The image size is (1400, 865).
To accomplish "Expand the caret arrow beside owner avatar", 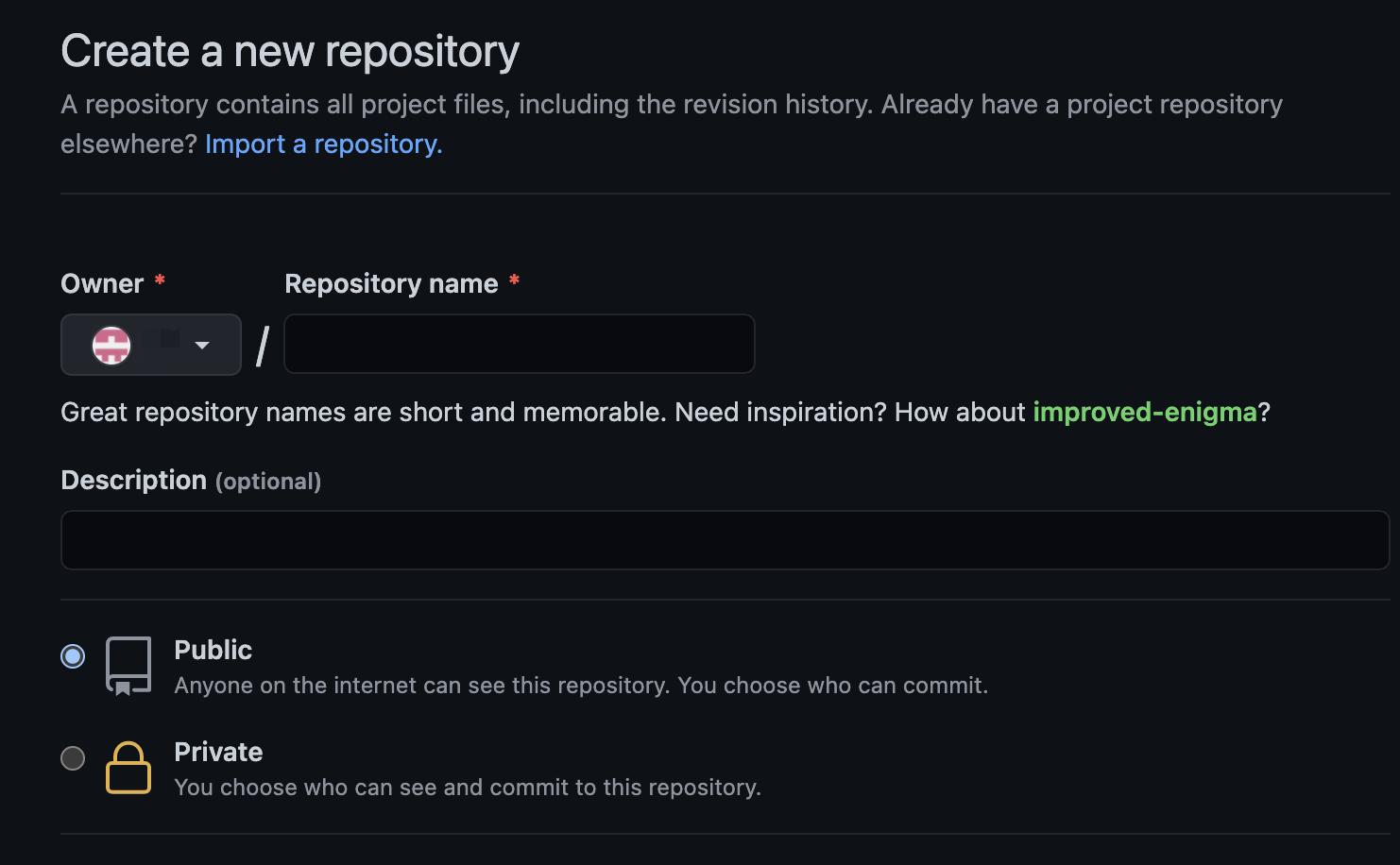I will pos(202,345).
